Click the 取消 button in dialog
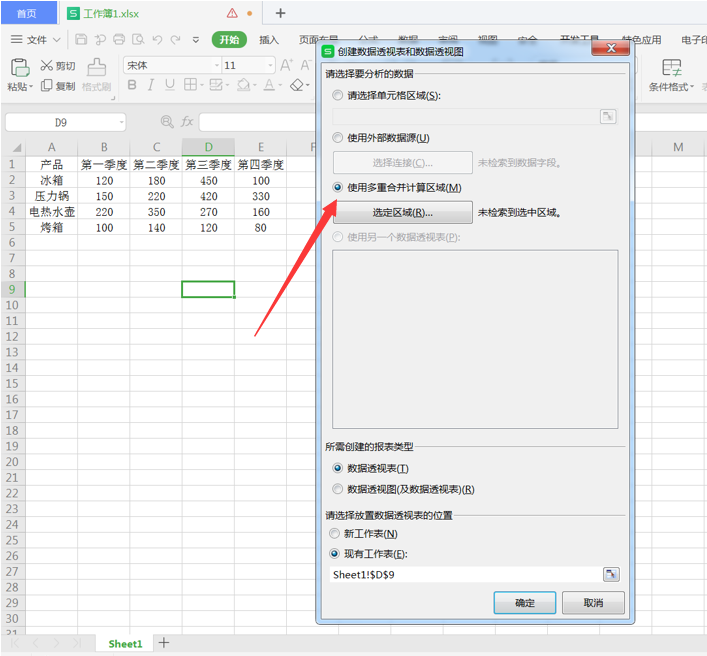The height and width of the screenshot is (656, 707). pyautogui.click(x=593, y=603)
